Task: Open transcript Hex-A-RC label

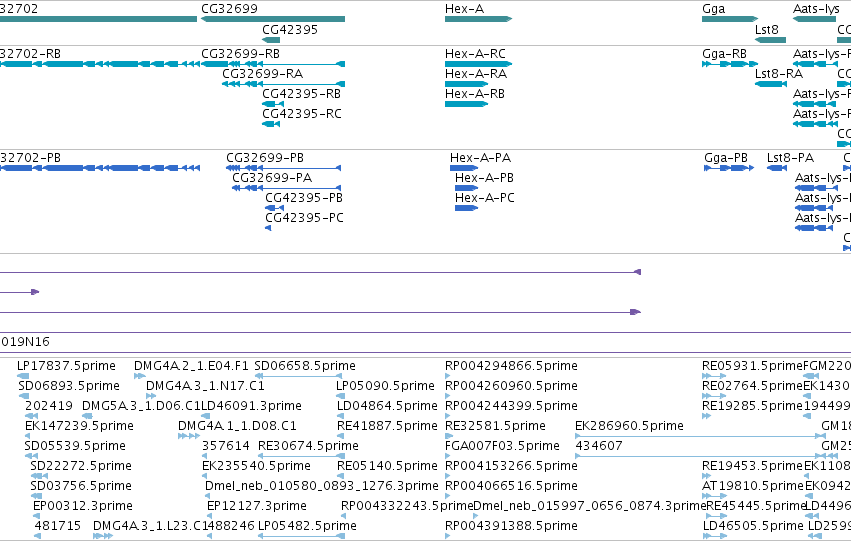Action: [475, 54]
